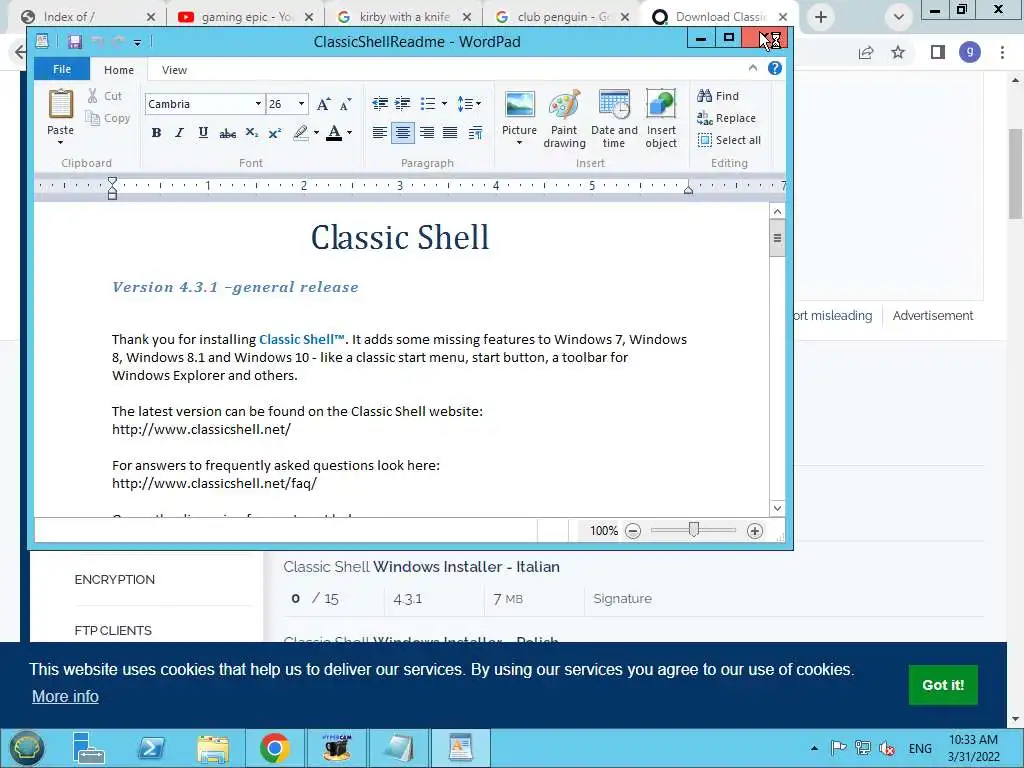This screenshot has width=1024, height=768.
Task: Toggle Italic formatting
Action: pos(180,133)
